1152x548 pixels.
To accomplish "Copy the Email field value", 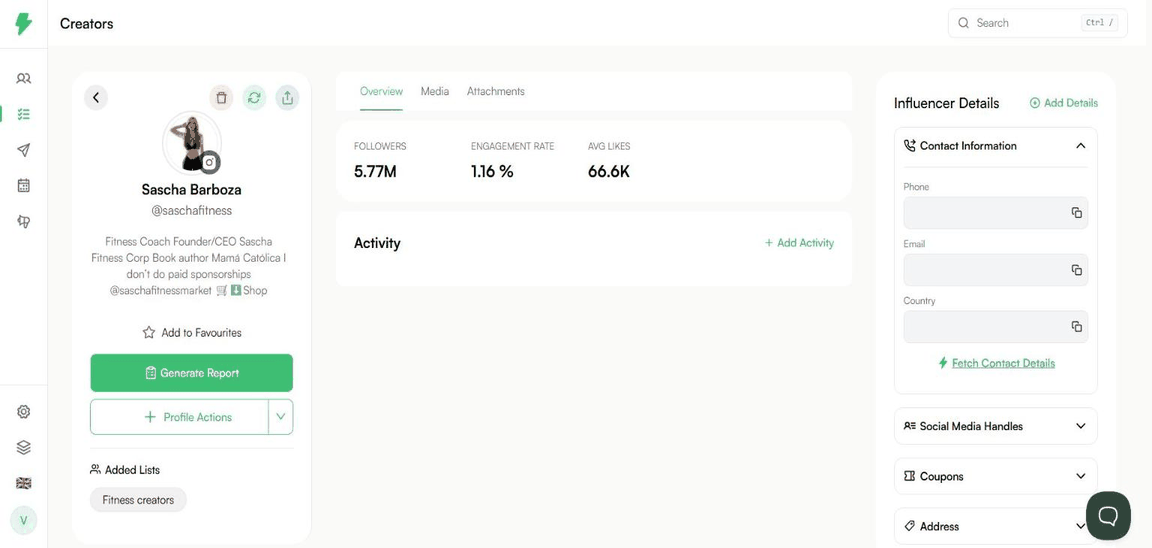I will (x=1076, y=270).
